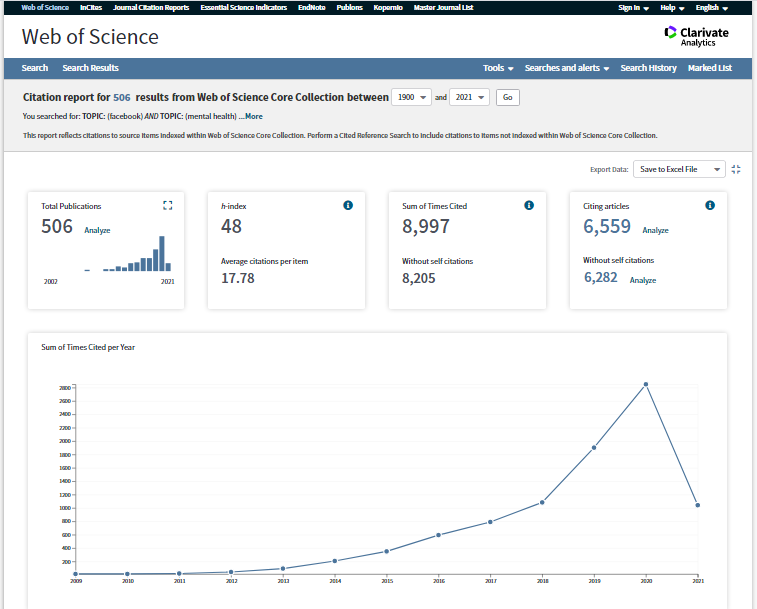Click the 2019 data point on chart
Viewport: 757px width, 609px height.
(594, 447)
